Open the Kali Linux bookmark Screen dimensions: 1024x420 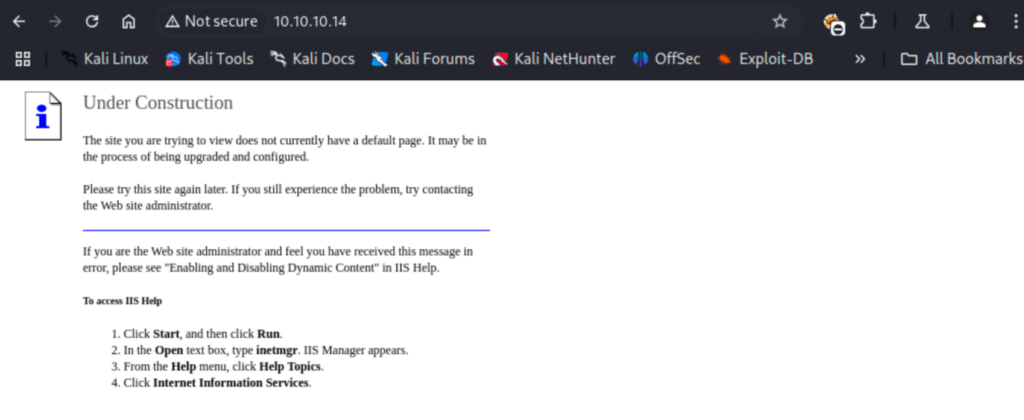[104, 59]
